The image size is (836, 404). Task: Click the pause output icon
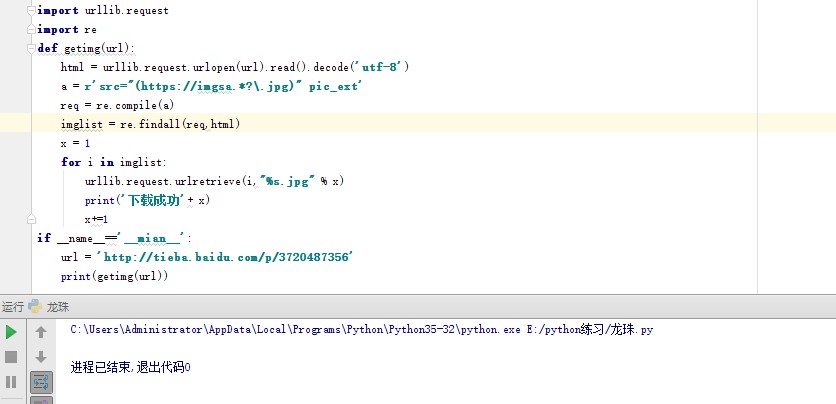11,381
